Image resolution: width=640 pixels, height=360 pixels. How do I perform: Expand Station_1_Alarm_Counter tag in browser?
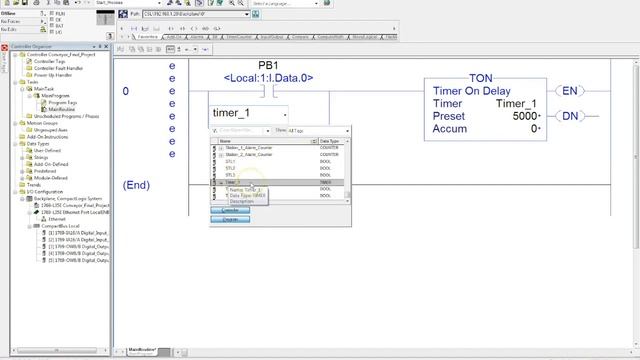coord(221,148)
